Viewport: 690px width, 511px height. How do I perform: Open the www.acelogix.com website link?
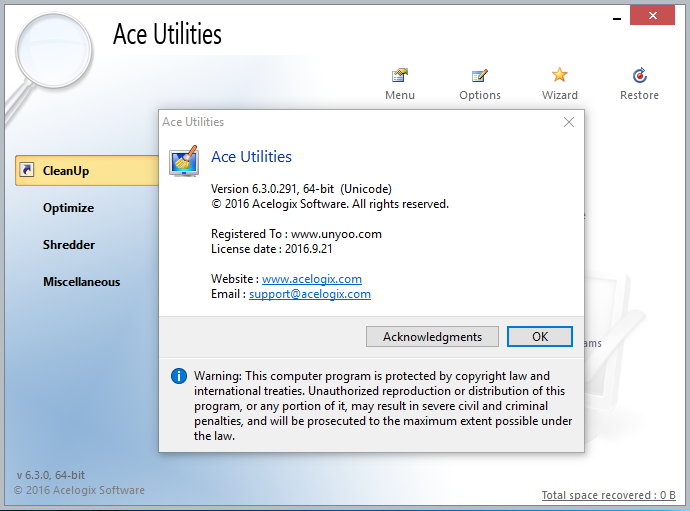312,279
